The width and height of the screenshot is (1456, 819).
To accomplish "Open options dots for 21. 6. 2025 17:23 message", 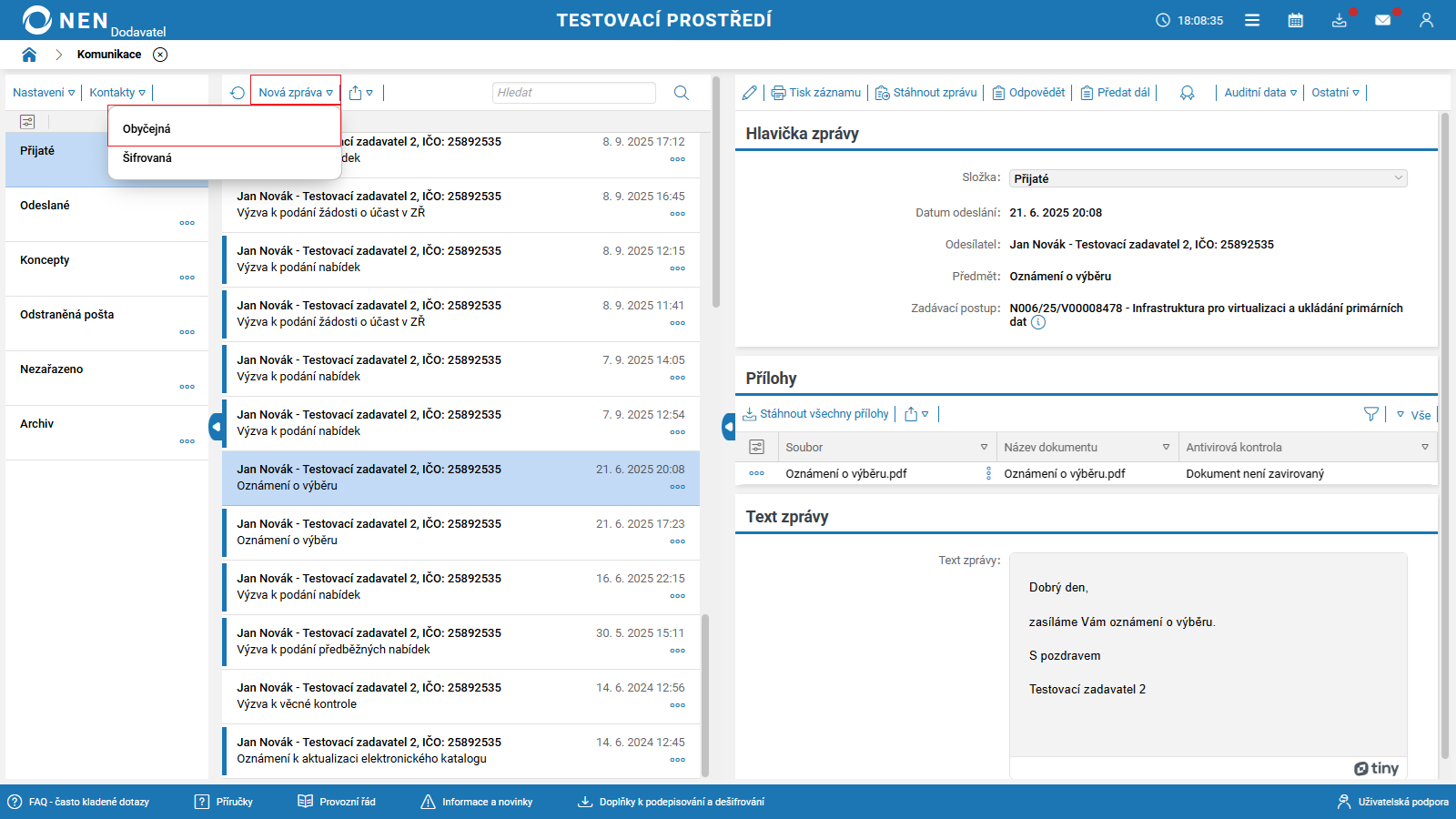I will click(677, 541).
